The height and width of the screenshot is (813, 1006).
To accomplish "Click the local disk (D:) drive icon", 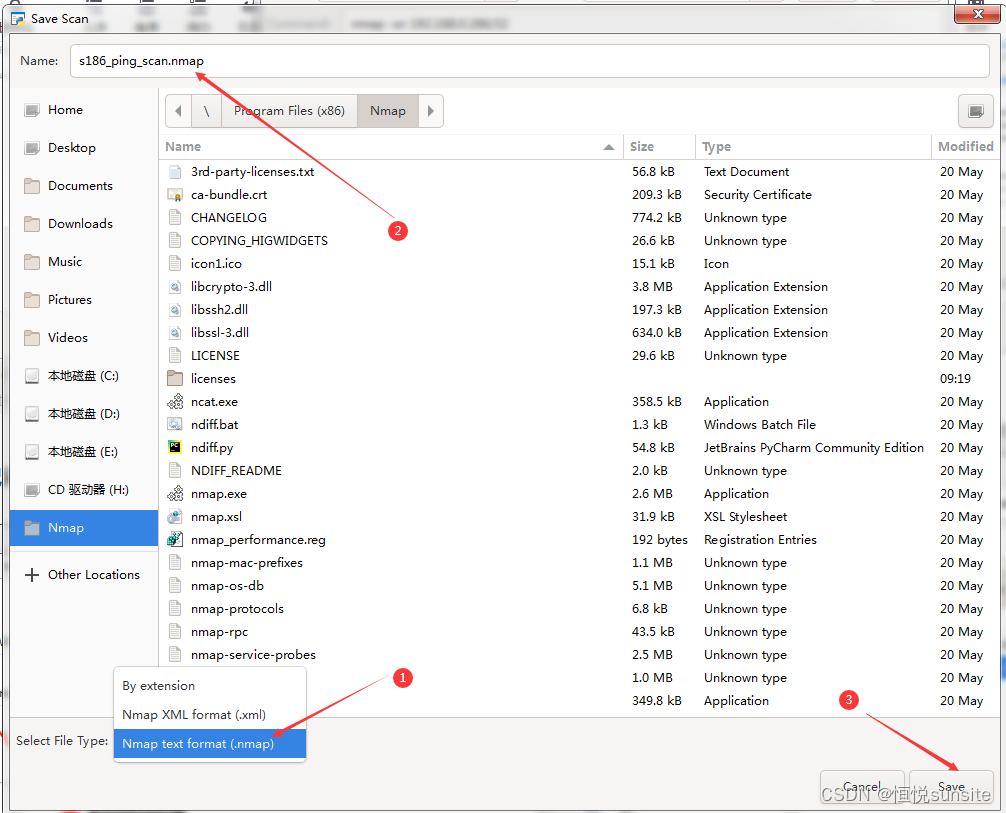I will [31, 414].
